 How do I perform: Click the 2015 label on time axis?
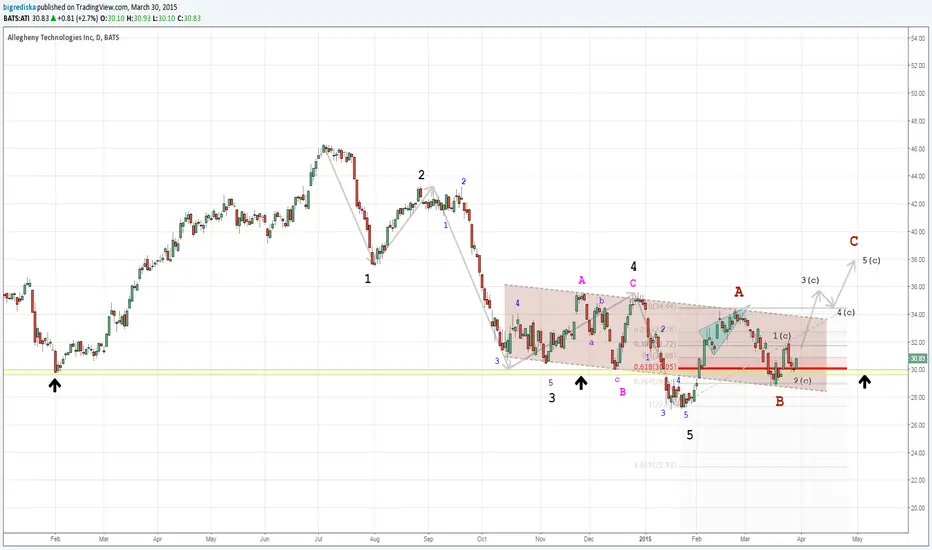pyautogui.click(x=646, y=539)
